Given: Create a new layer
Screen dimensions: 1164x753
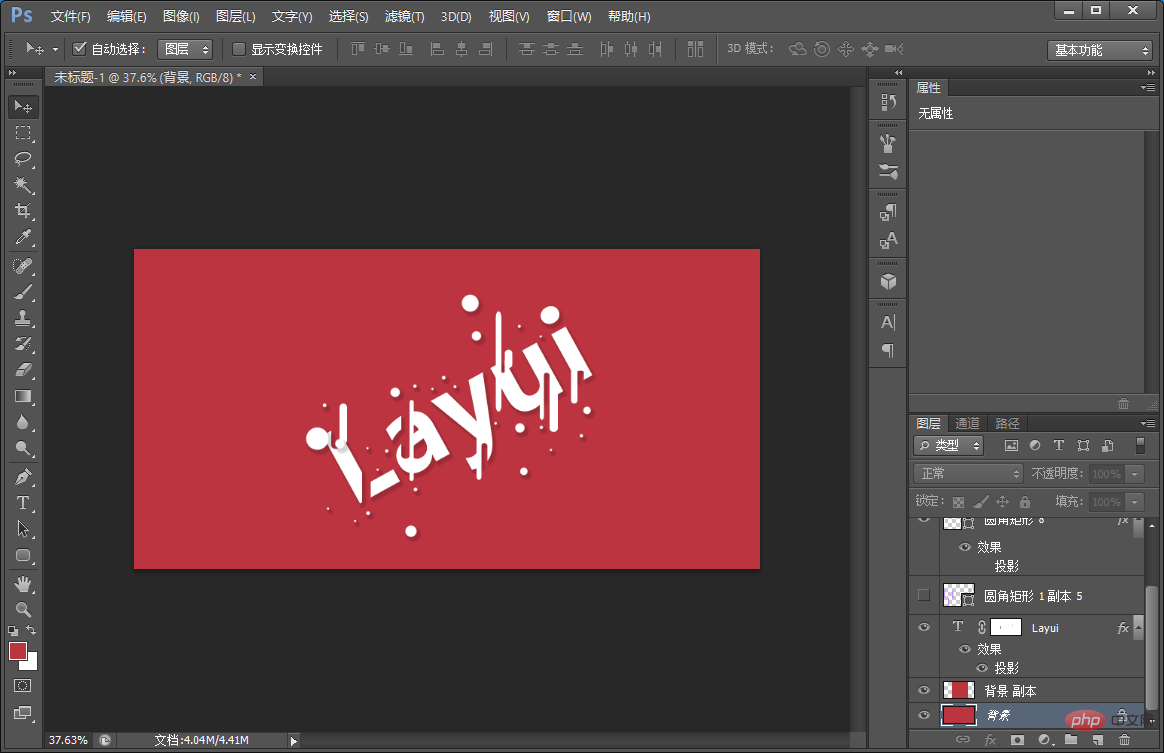Looking at the screenshot, I should tap(1097, 740).
